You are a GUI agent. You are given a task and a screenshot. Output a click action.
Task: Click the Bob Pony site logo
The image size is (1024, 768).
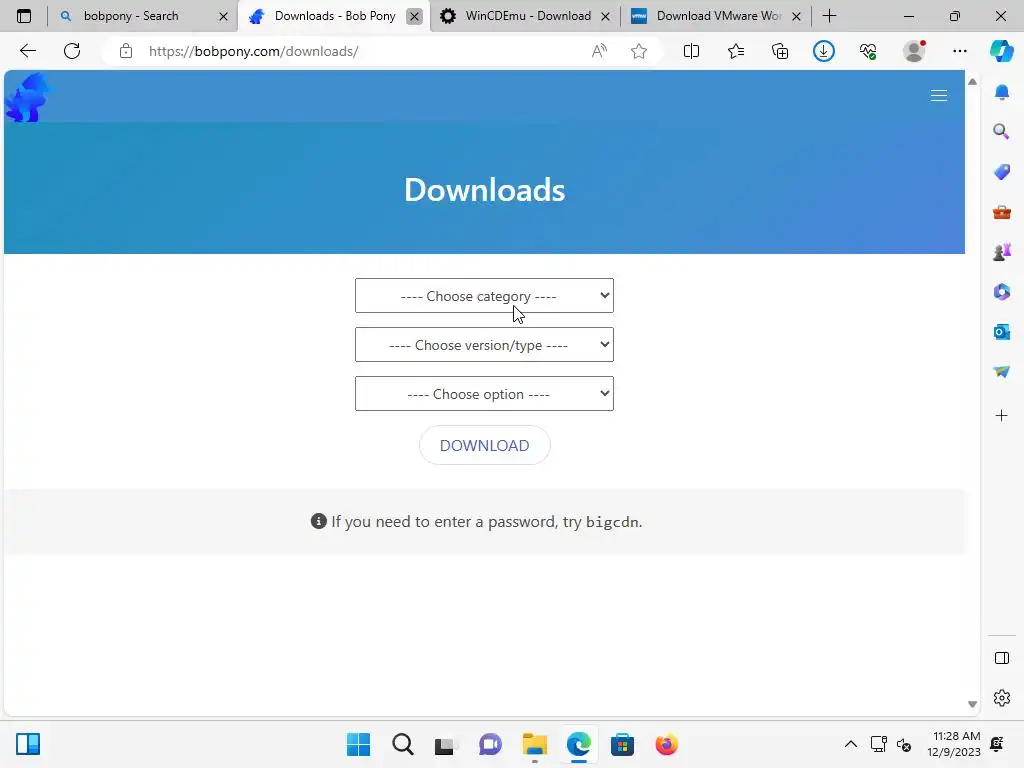point(27,98)
